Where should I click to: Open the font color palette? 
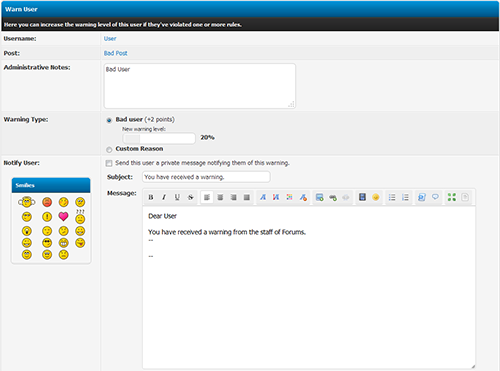(x=290, y=197)
